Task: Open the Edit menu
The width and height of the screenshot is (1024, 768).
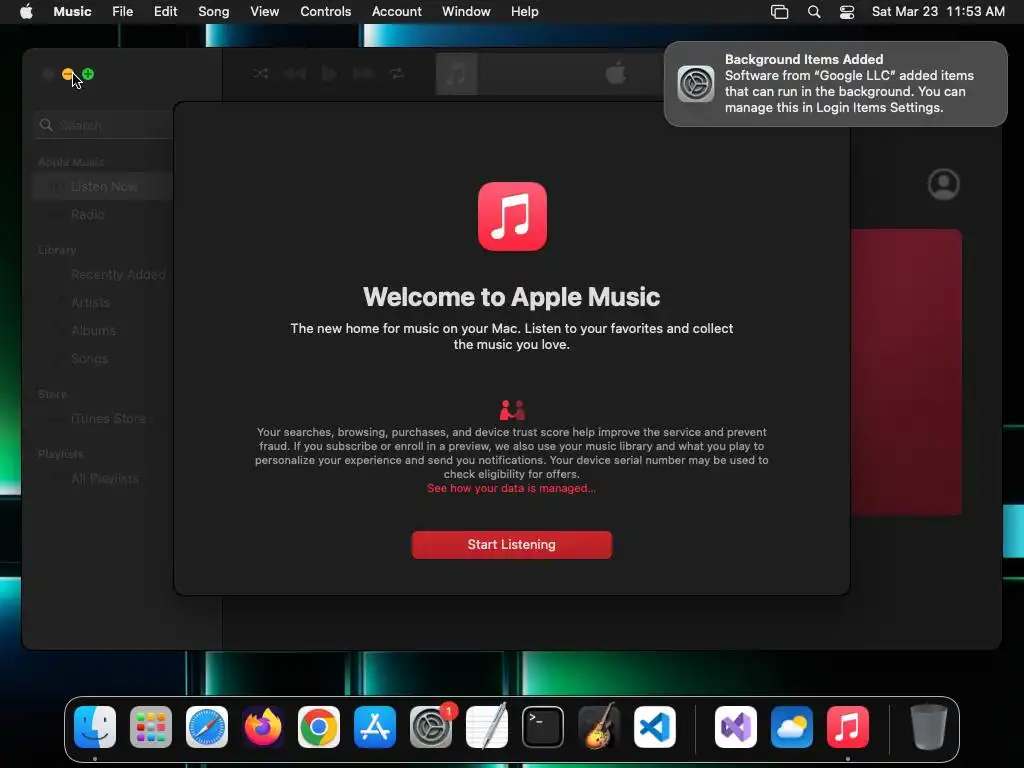Action: (x=165, y=12)
